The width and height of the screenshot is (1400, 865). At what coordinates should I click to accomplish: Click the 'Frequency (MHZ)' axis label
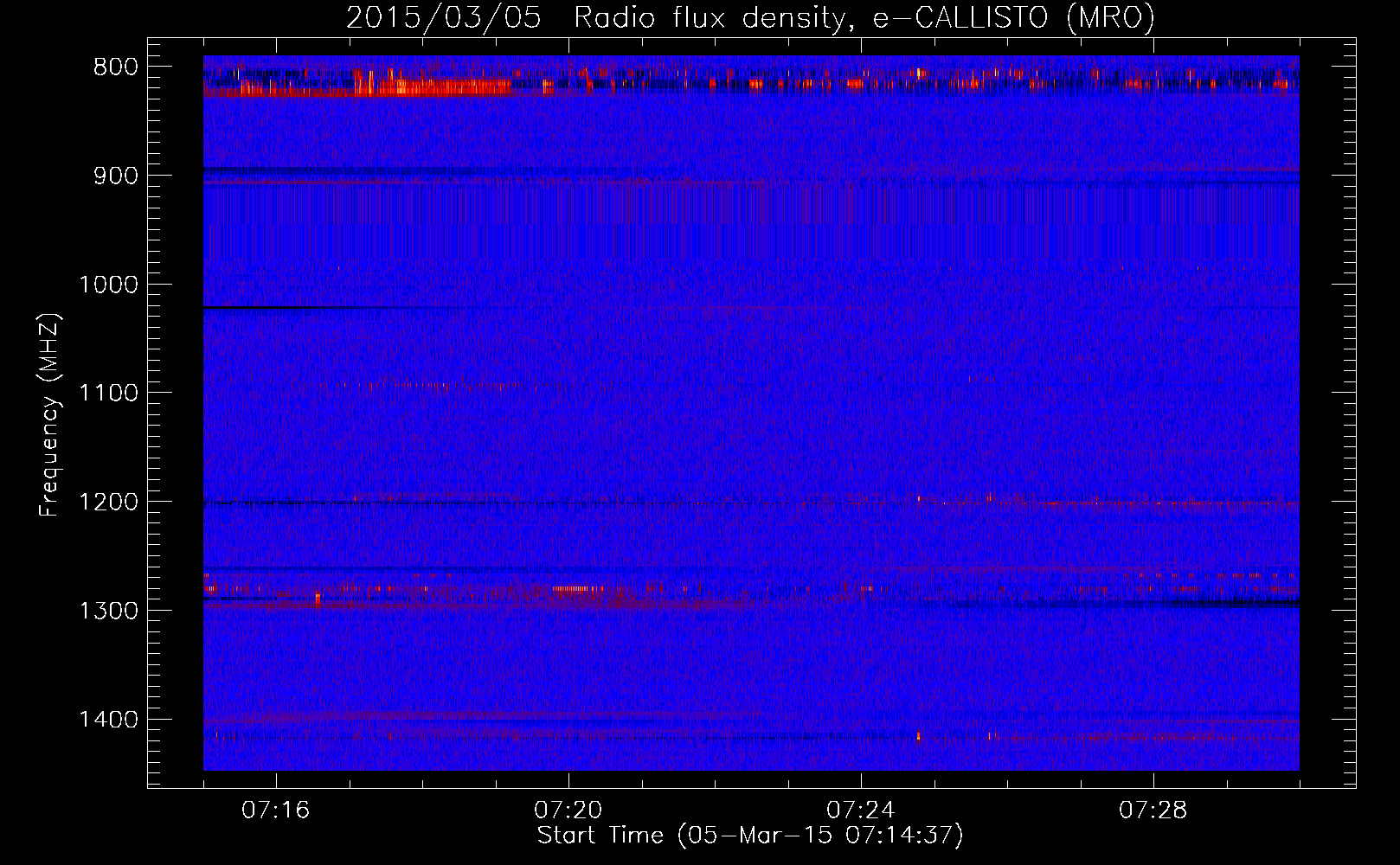tap(49, 415)
